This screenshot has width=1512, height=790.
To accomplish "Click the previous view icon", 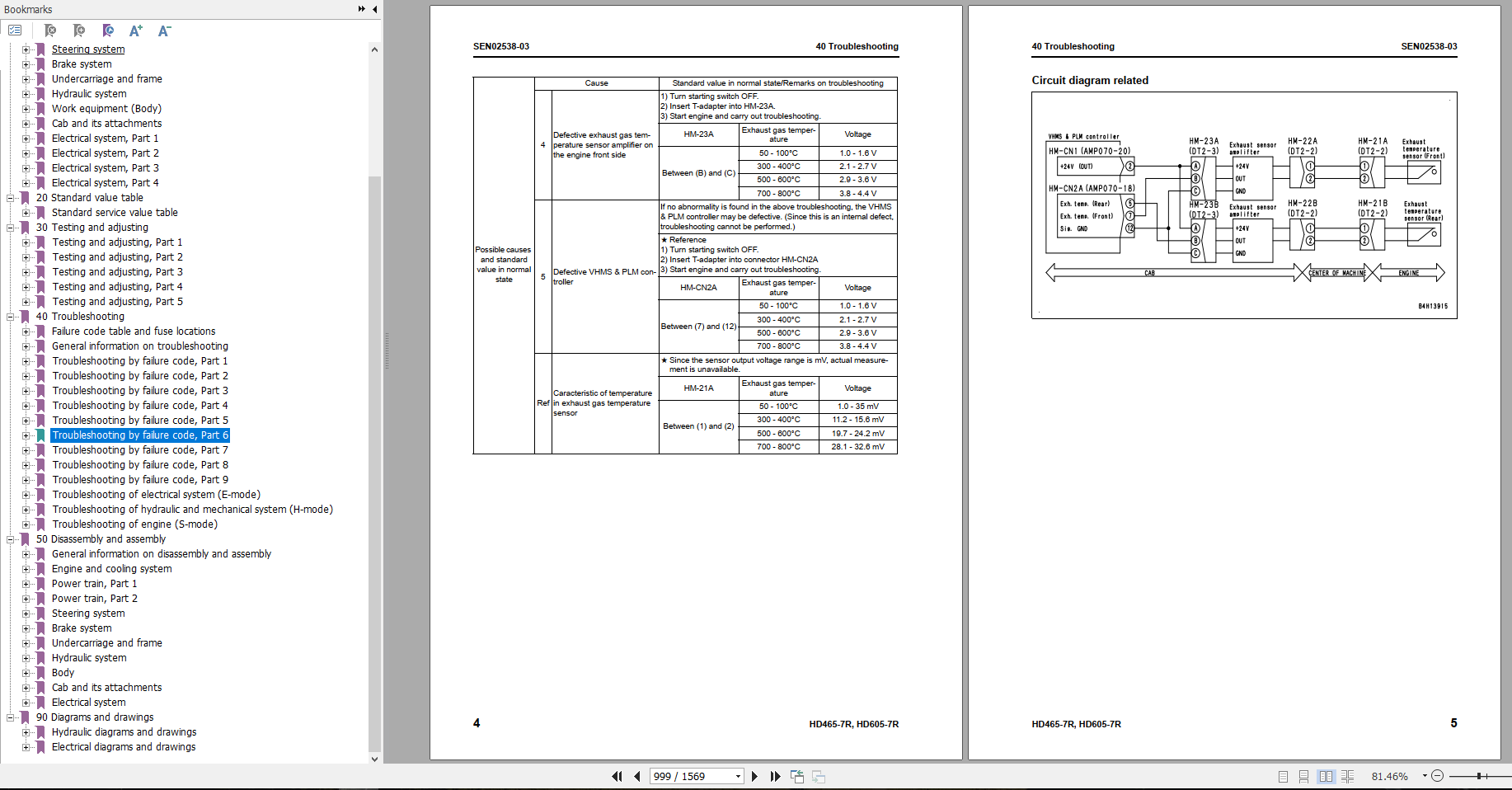I will point(797,776).
